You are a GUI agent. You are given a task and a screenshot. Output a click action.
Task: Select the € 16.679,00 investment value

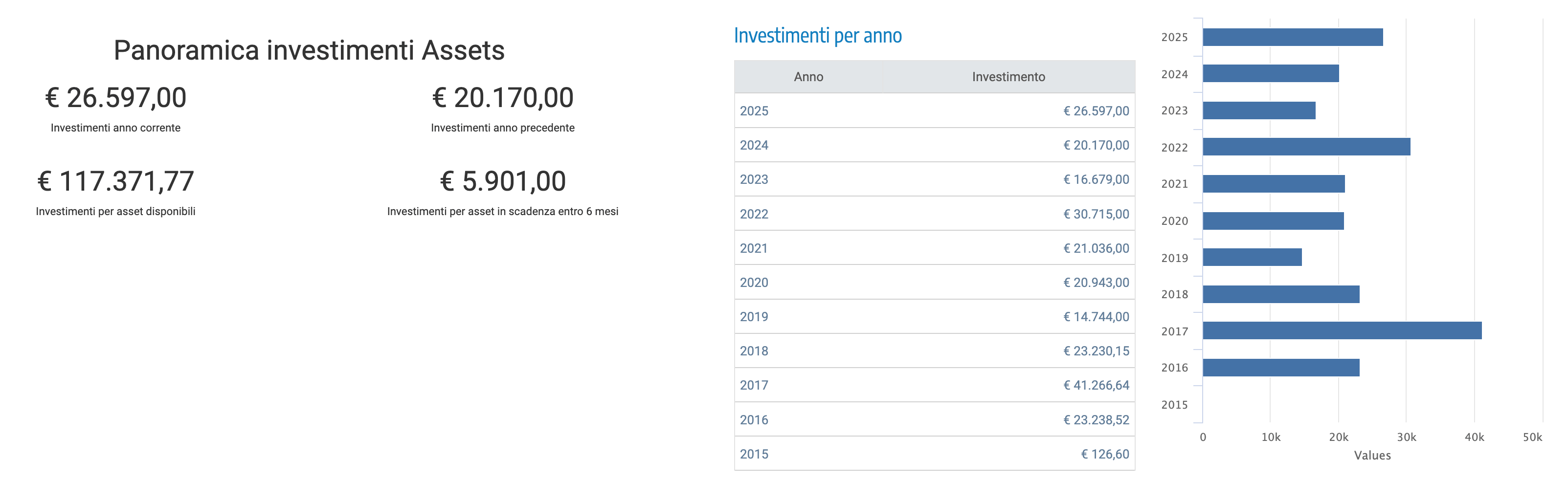pos(1096,179)
